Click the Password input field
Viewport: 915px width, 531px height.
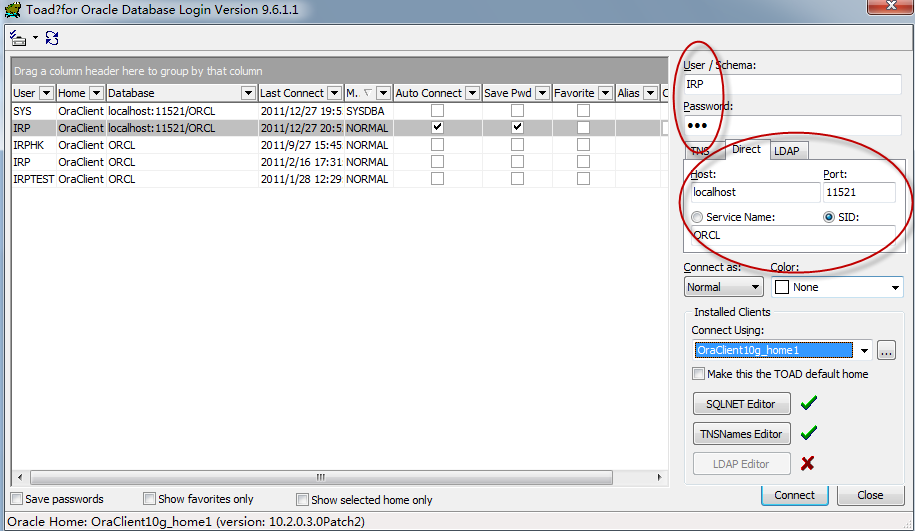(792, 125)
